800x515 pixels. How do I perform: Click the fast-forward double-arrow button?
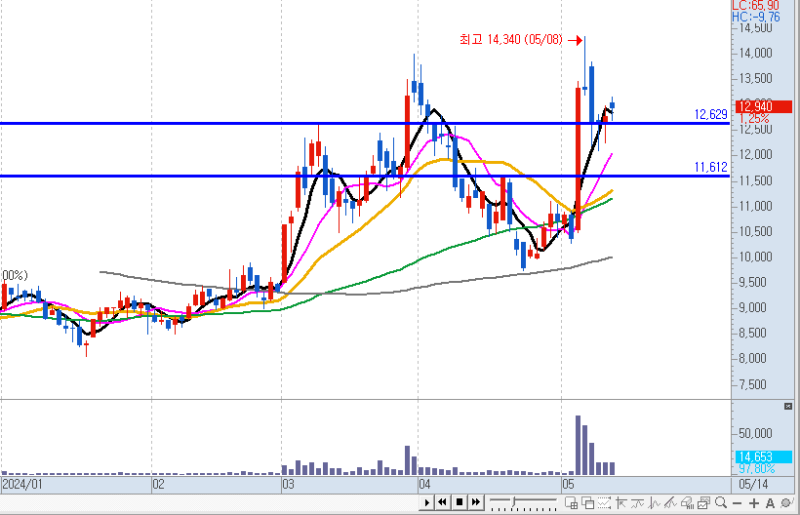coord(475,502)
